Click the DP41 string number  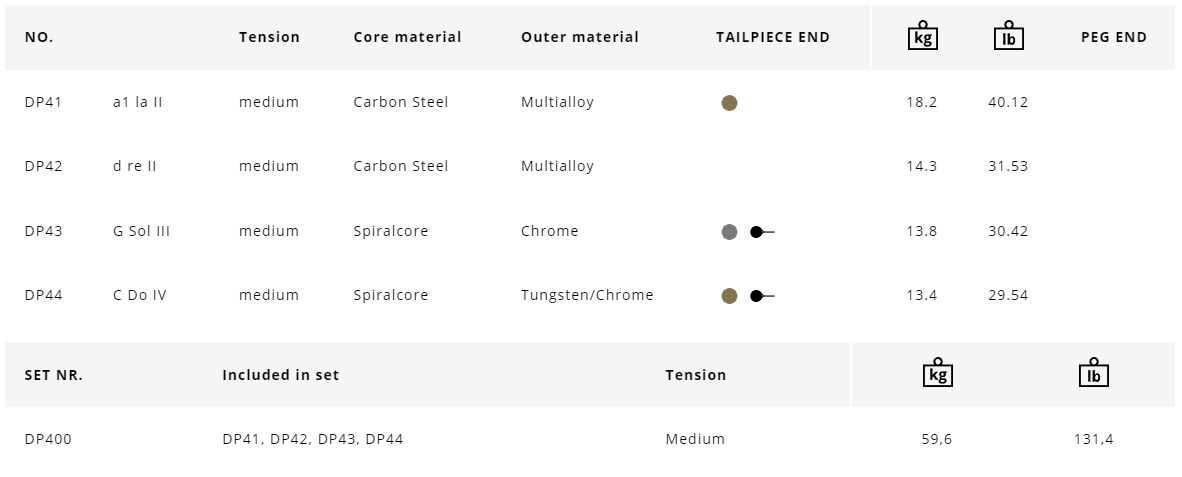(x=43, y=102)
